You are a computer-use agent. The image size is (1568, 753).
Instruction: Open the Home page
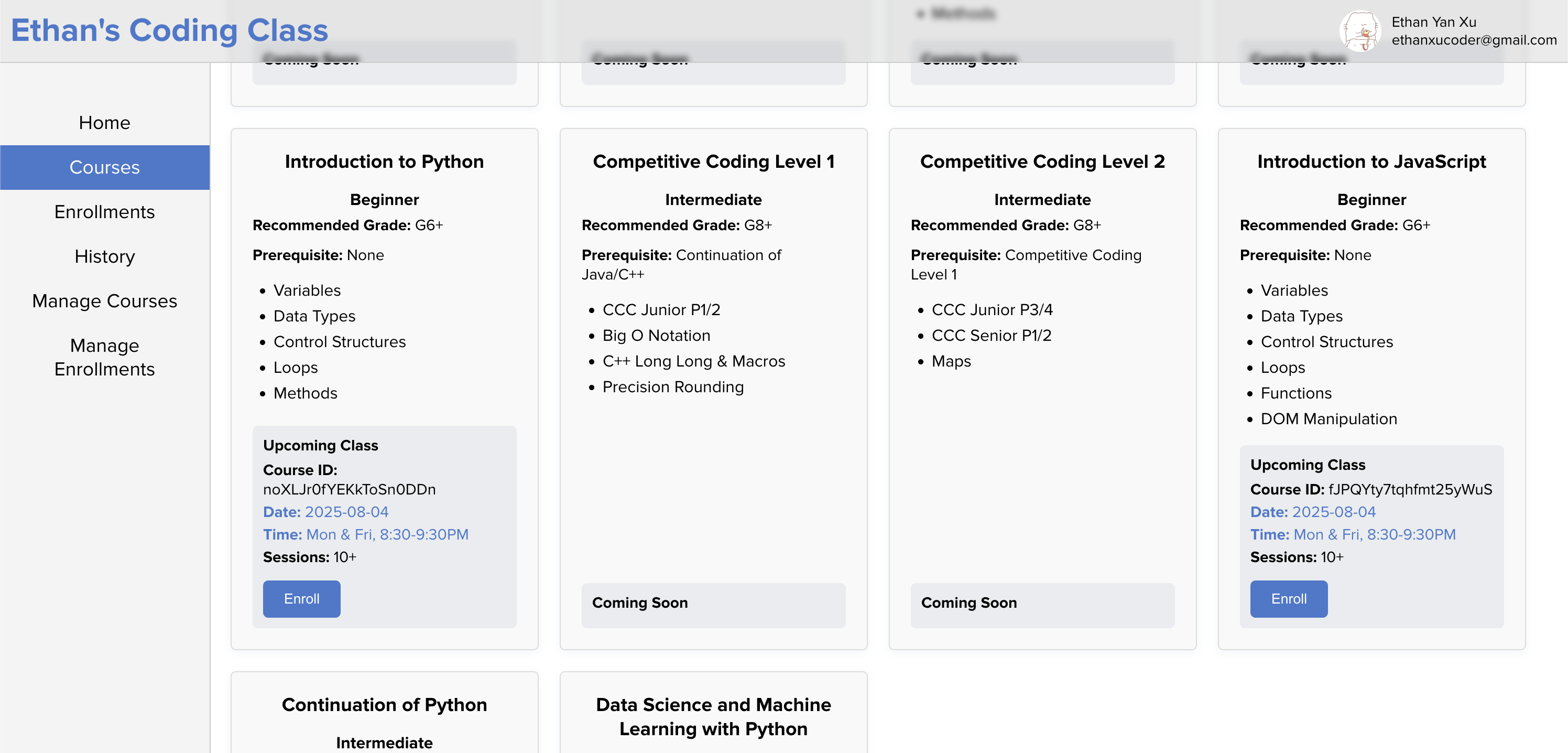(x=105, y=123)
